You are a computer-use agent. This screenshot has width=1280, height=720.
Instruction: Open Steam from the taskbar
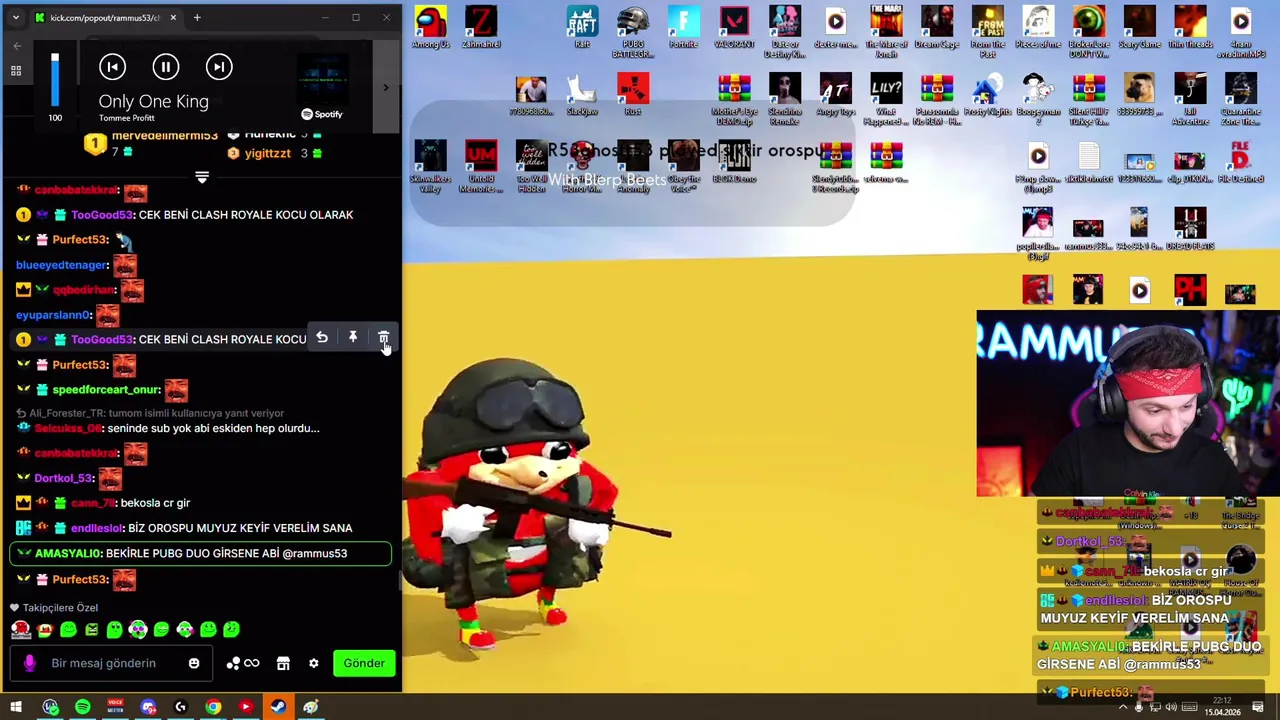tap(278, 707)
